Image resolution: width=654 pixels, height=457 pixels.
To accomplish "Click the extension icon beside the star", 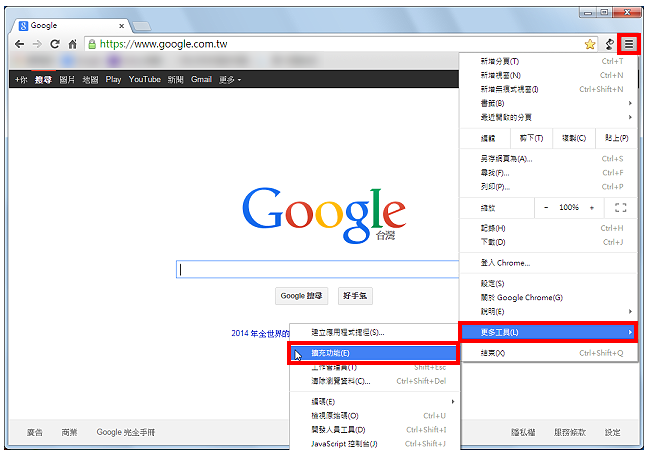I will click(609, 44).
